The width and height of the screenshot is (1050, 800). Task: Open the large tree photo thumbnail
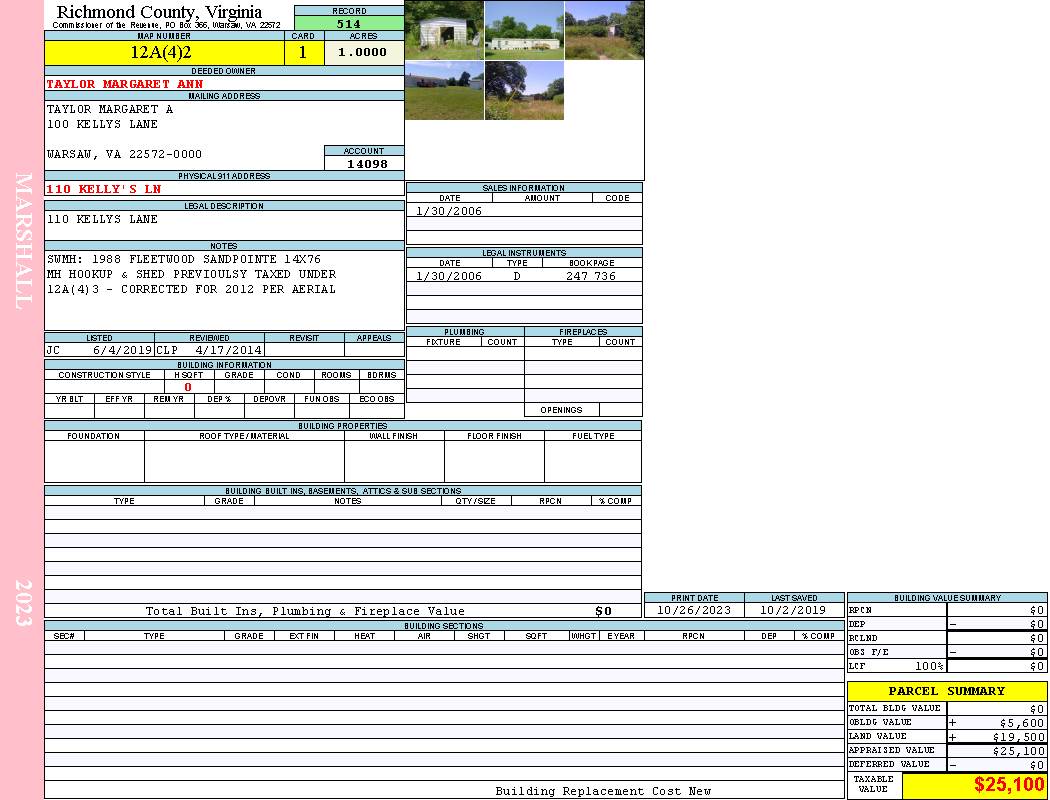[524, 91]
